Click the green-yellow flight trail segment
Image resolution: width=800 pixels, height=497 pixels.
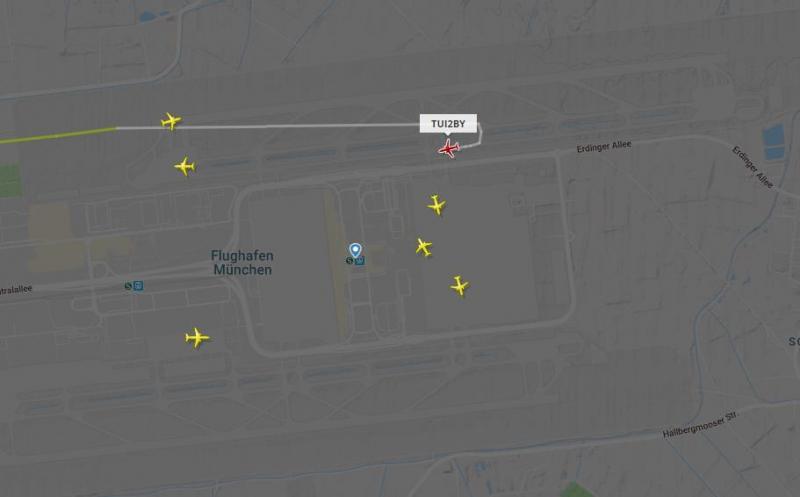click(58, 135)
